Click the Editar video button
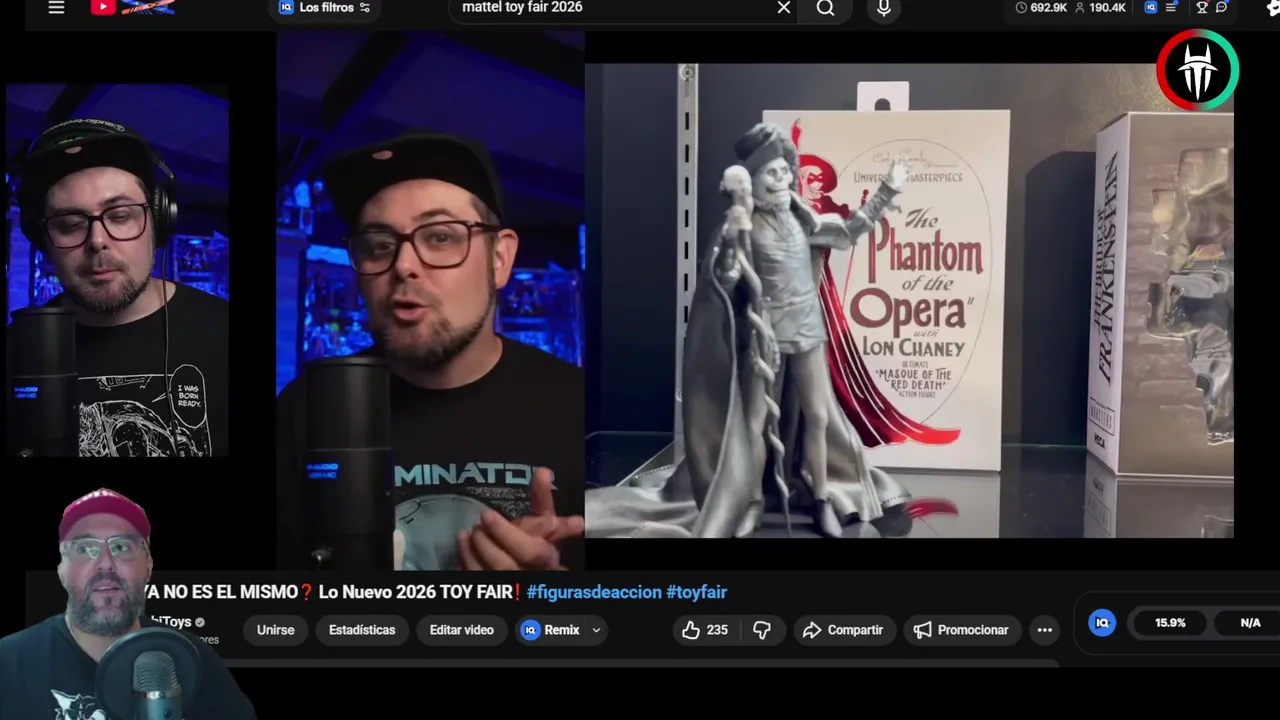The image size is (1280, 720). point(461,630)
